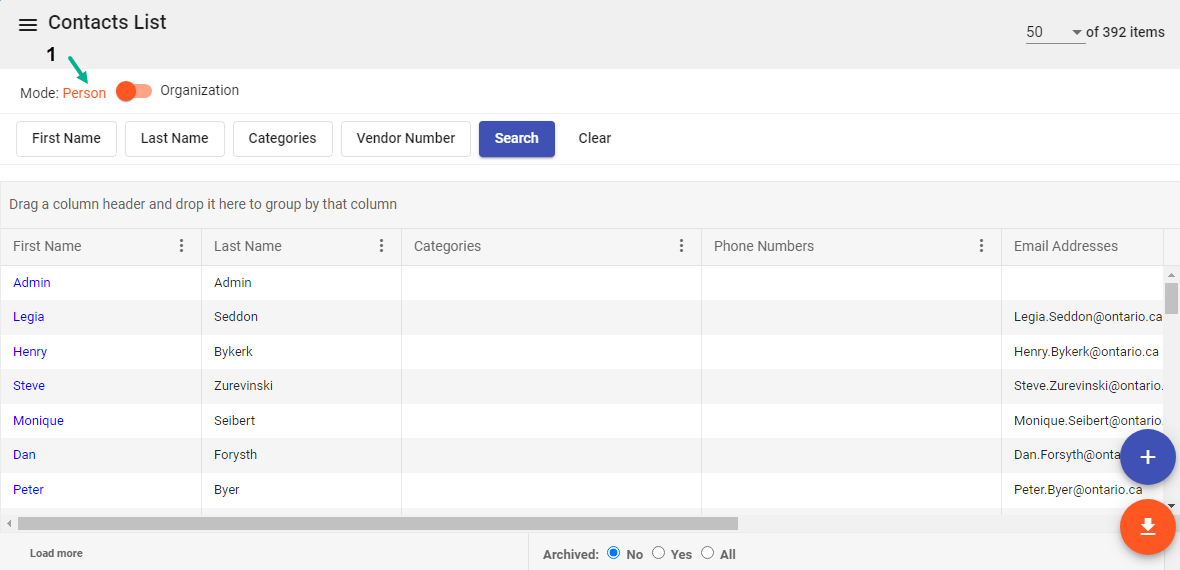Click the orange download export button
This screenshot has width=1180, height=570.
[x=1147, y=526]
